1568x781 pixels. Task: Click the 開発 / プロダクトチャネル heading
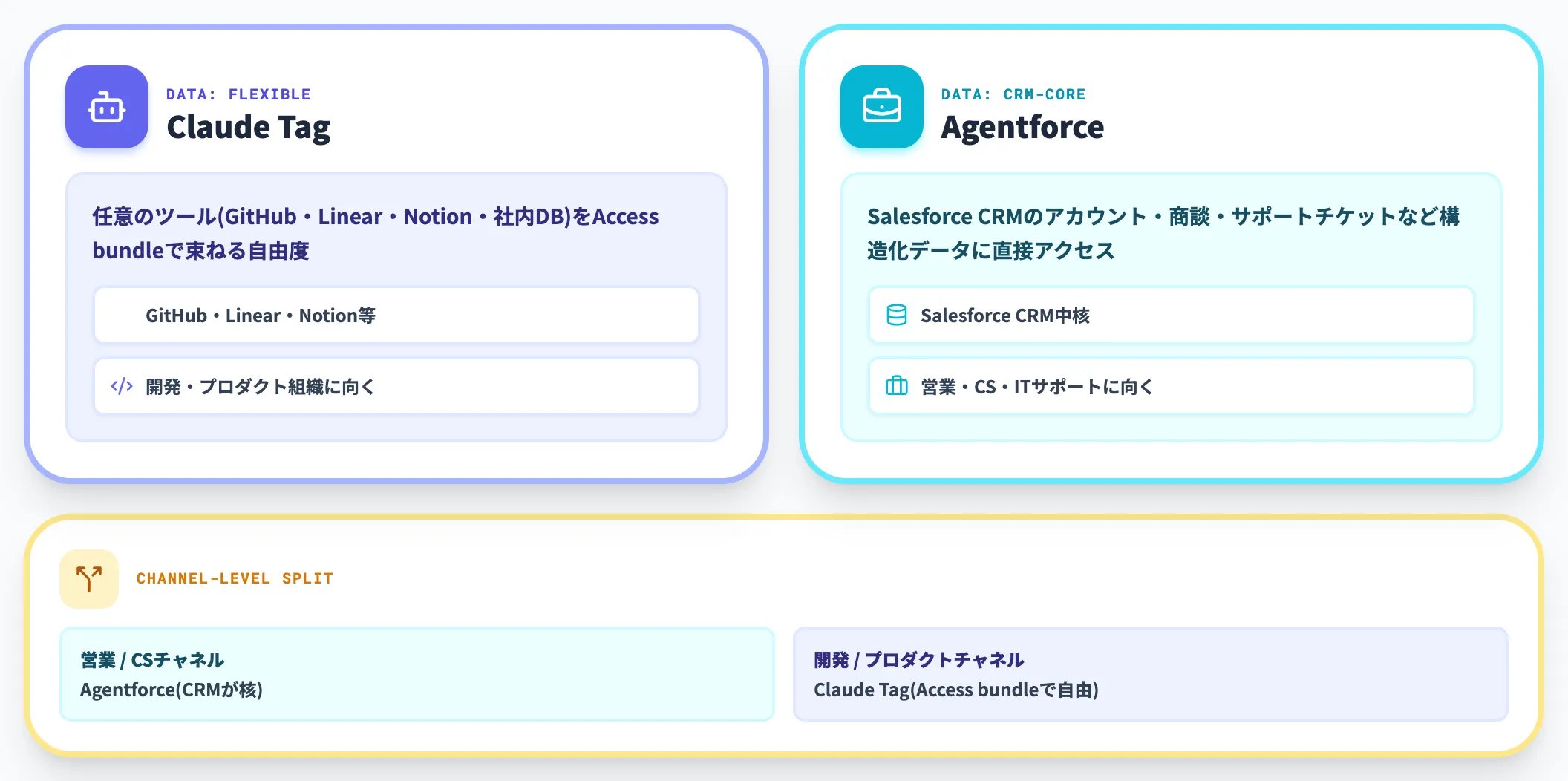919,660
